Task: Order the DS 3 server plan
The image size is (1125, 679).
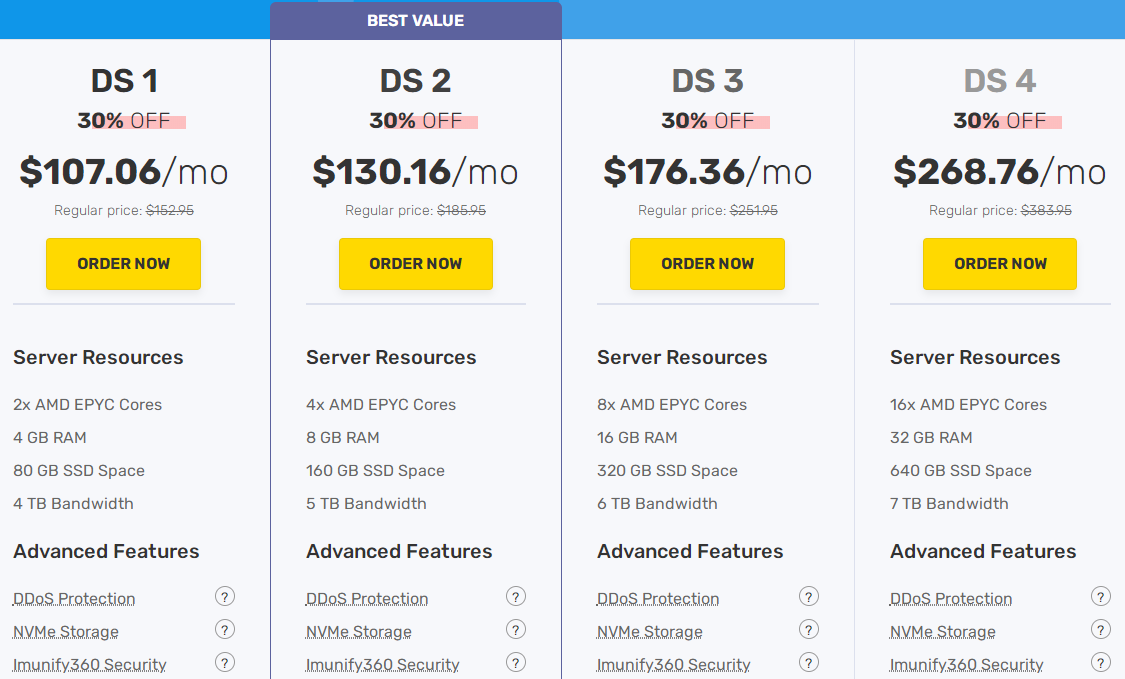Action: point(707,264)
